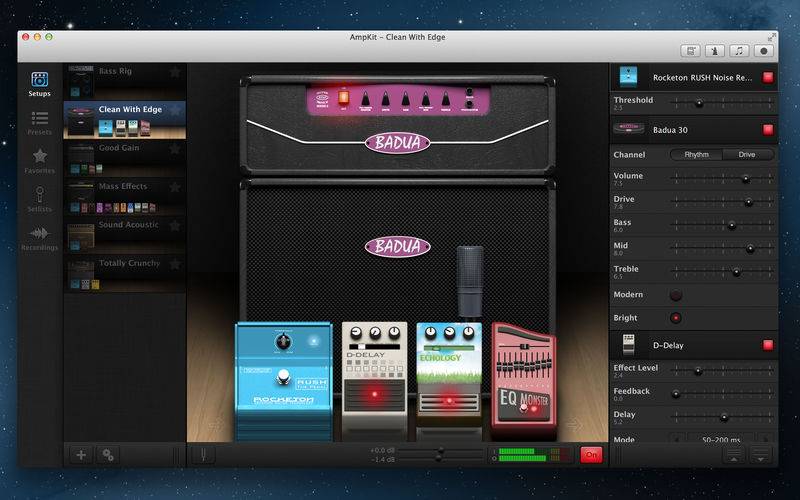
Task: Add a new setup with plus button
Action: 81,455
